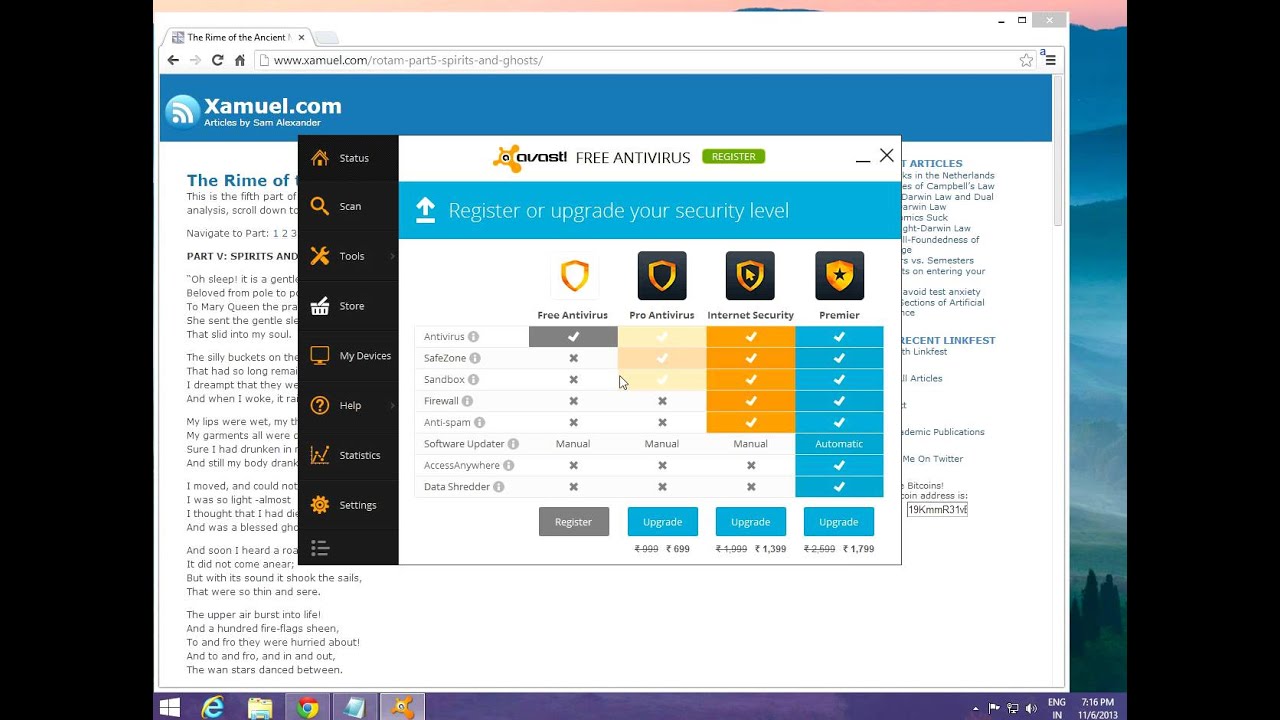1280x720 pixels.
Task: Open the Status section in Avast sidebar
Action: [x=348, y=158]
